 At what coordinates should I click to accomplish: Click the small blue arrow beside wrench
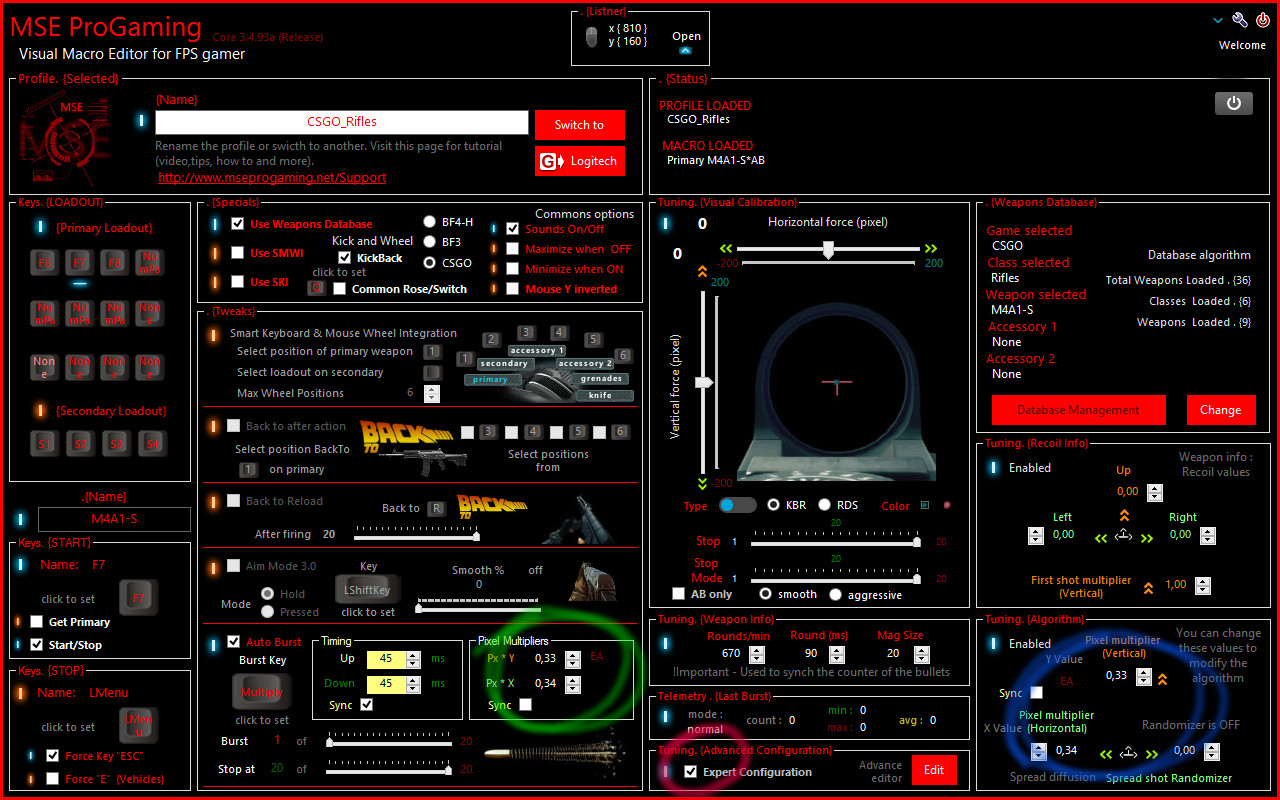tap(1218, 20)
